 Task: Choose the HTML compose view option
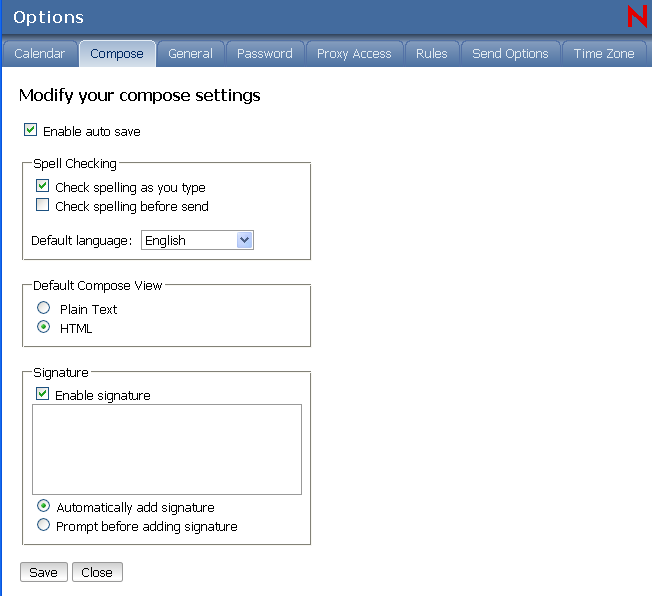(x=44, y=327)
